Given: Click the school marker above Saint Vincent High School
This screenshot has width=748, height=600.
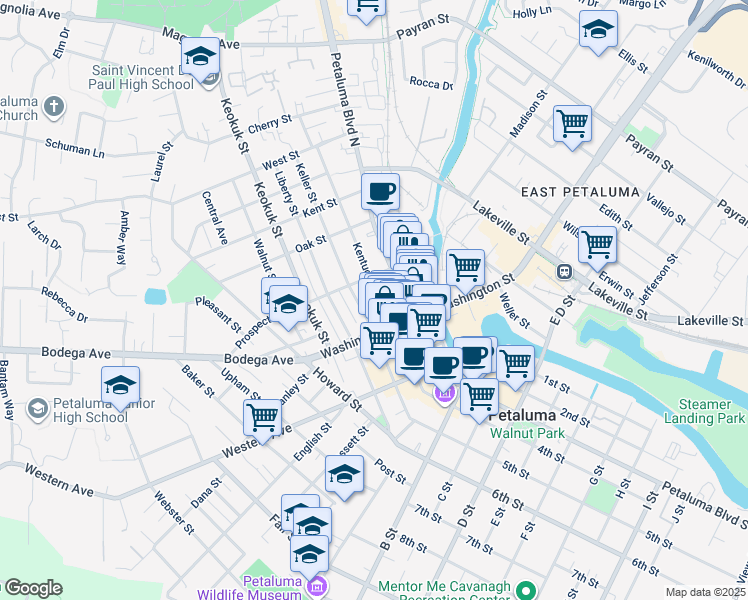Looking at the screenshot, I should pyautogui.click(x=201, y=58).
